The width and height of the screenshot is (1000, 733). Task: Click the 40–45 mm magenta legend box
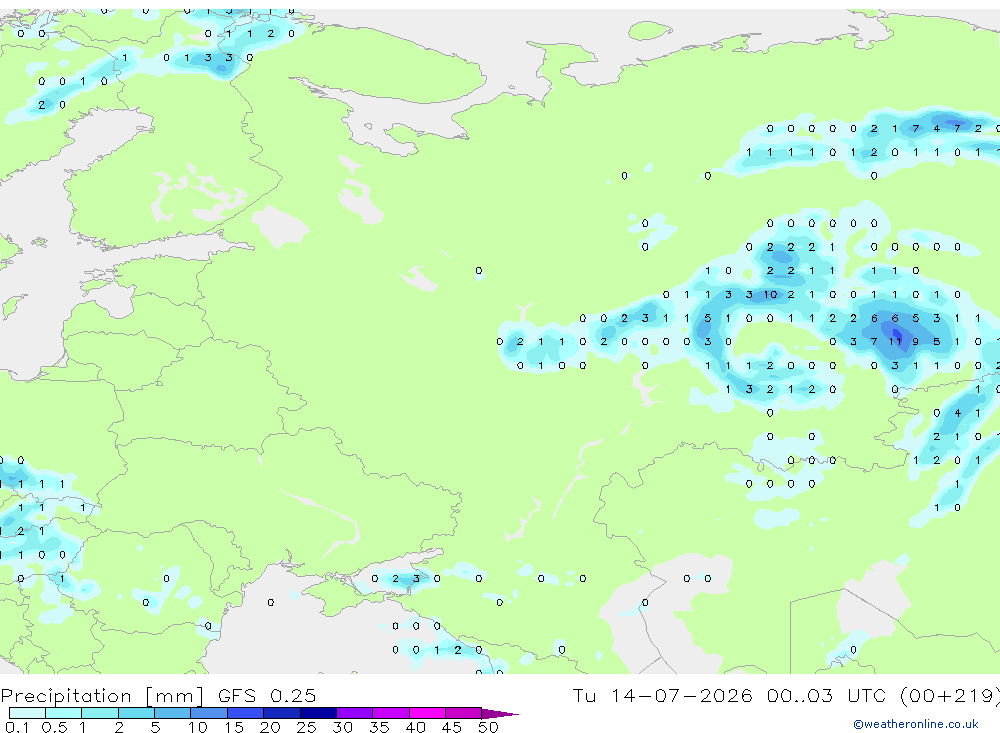point(427,713)
